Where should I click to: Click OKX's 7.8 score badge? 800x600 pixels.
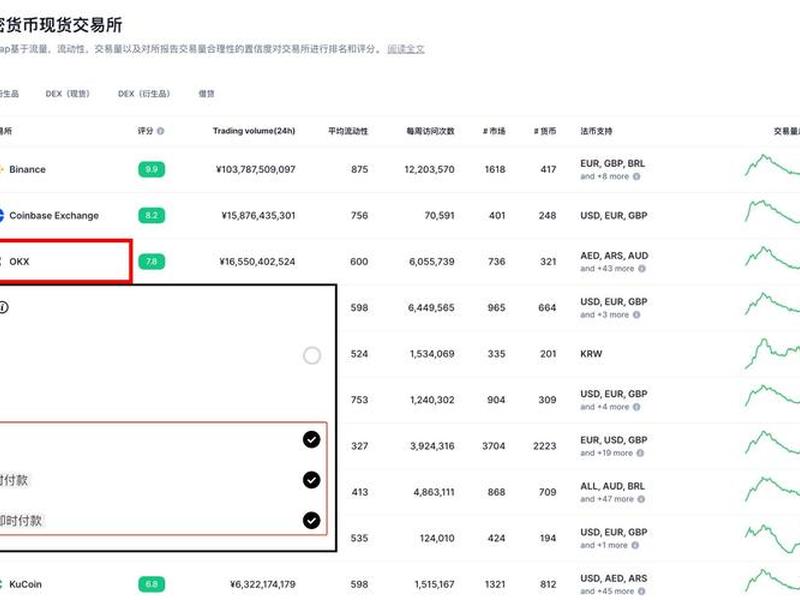(152, 262)
